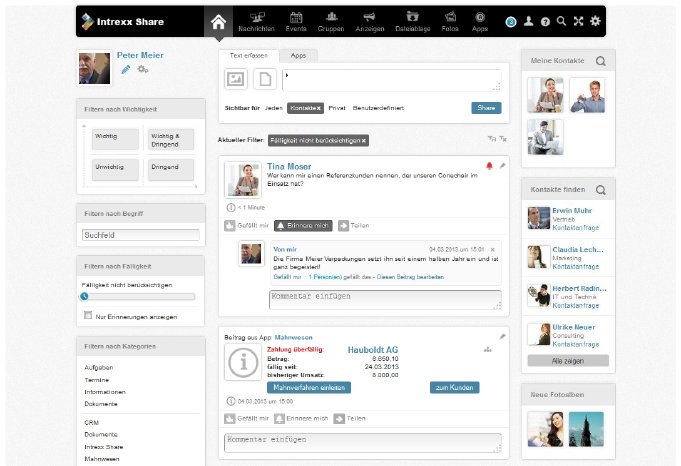
Task: Click the hierarchy icon beside Hauboldt AG
Action: (x=488, y=350)
